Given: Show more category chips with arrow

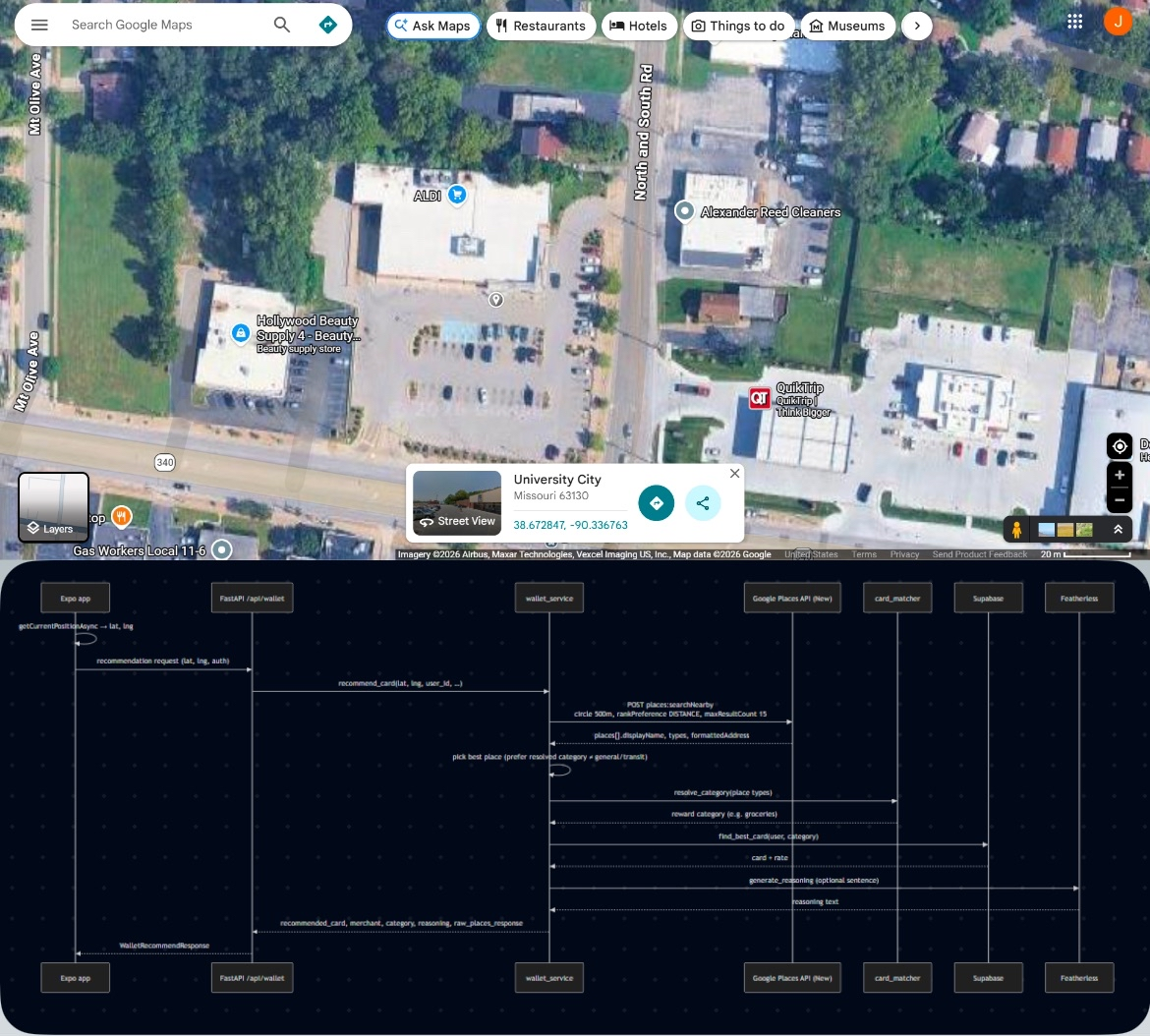Looking at the screenshot, I should coord(917,26).
